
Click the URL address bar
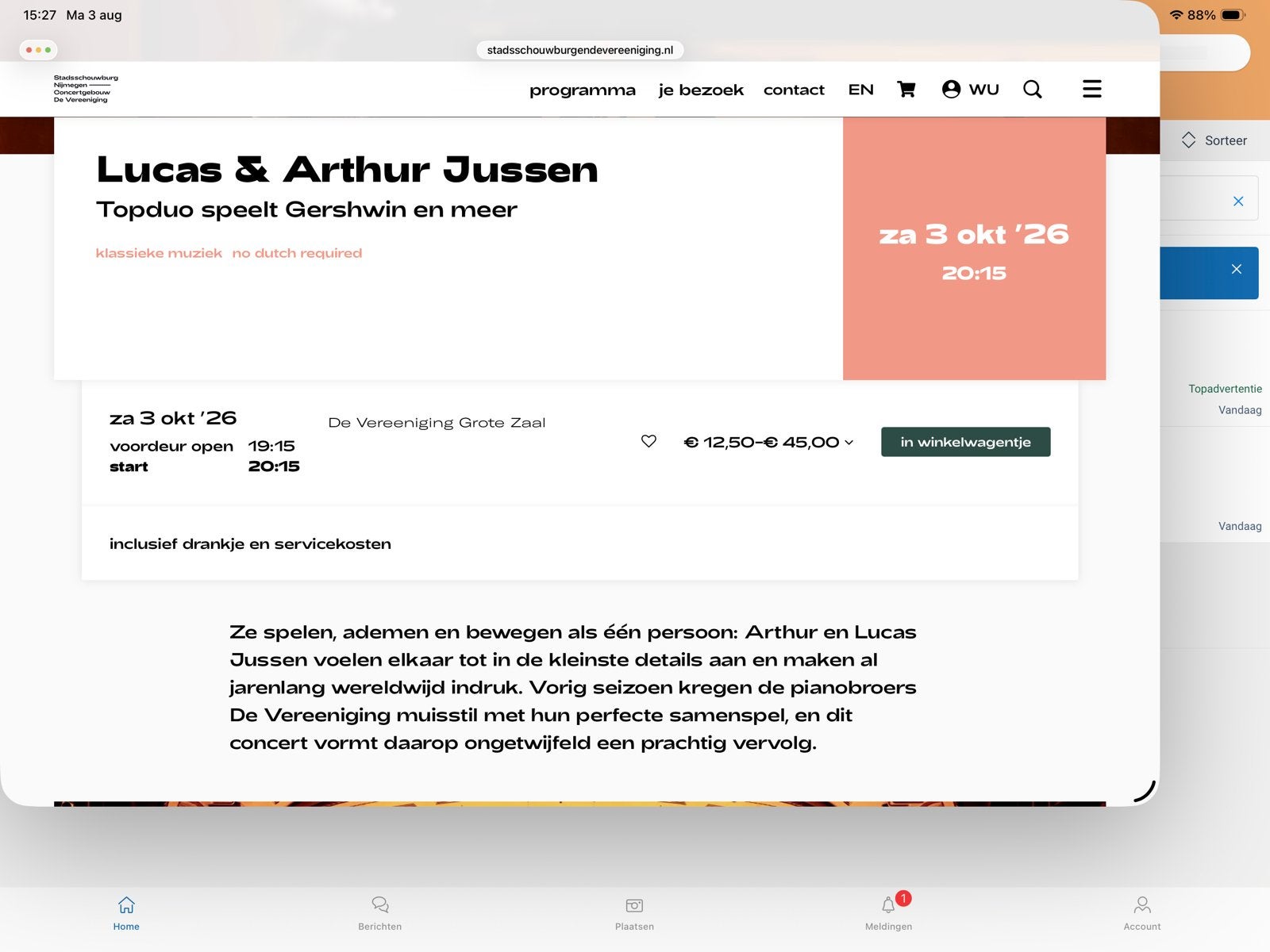(x=580, y=50)
